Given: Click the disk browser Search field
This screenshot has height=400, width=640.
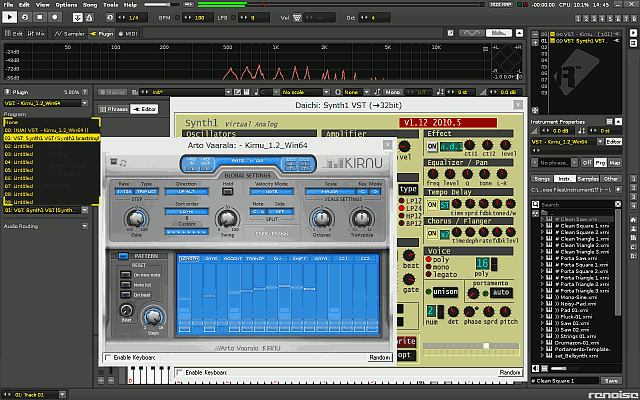Looking at the screenshot, I should coord(577,204).
